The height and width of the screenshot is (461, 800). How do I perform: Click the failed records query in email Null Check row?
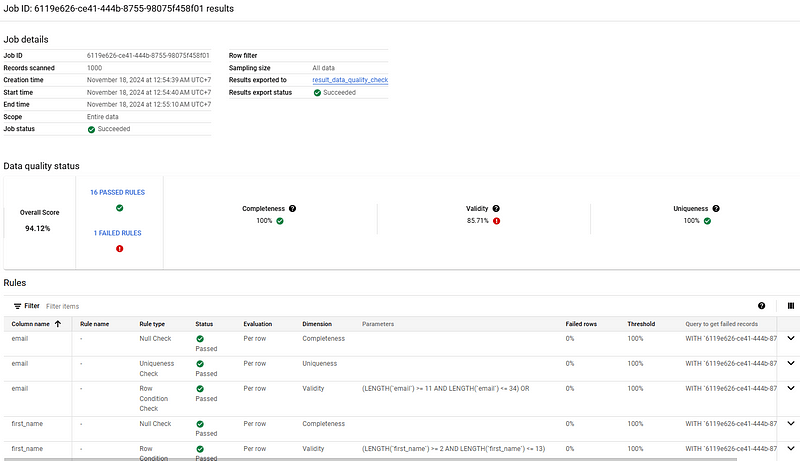tap(731, 339)
